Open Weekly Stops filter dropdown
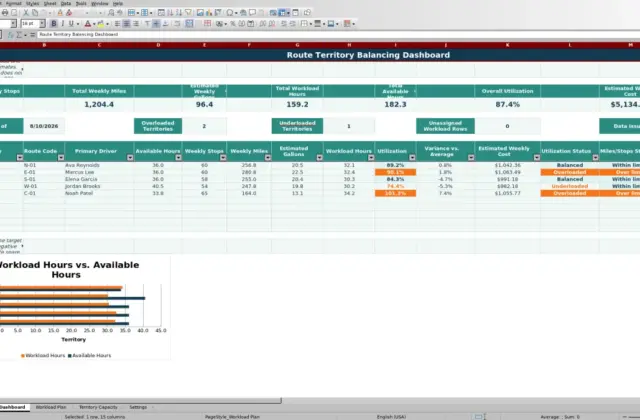This screenshot has height=420, width=640. pyautogui.click(x=223, y=158)
